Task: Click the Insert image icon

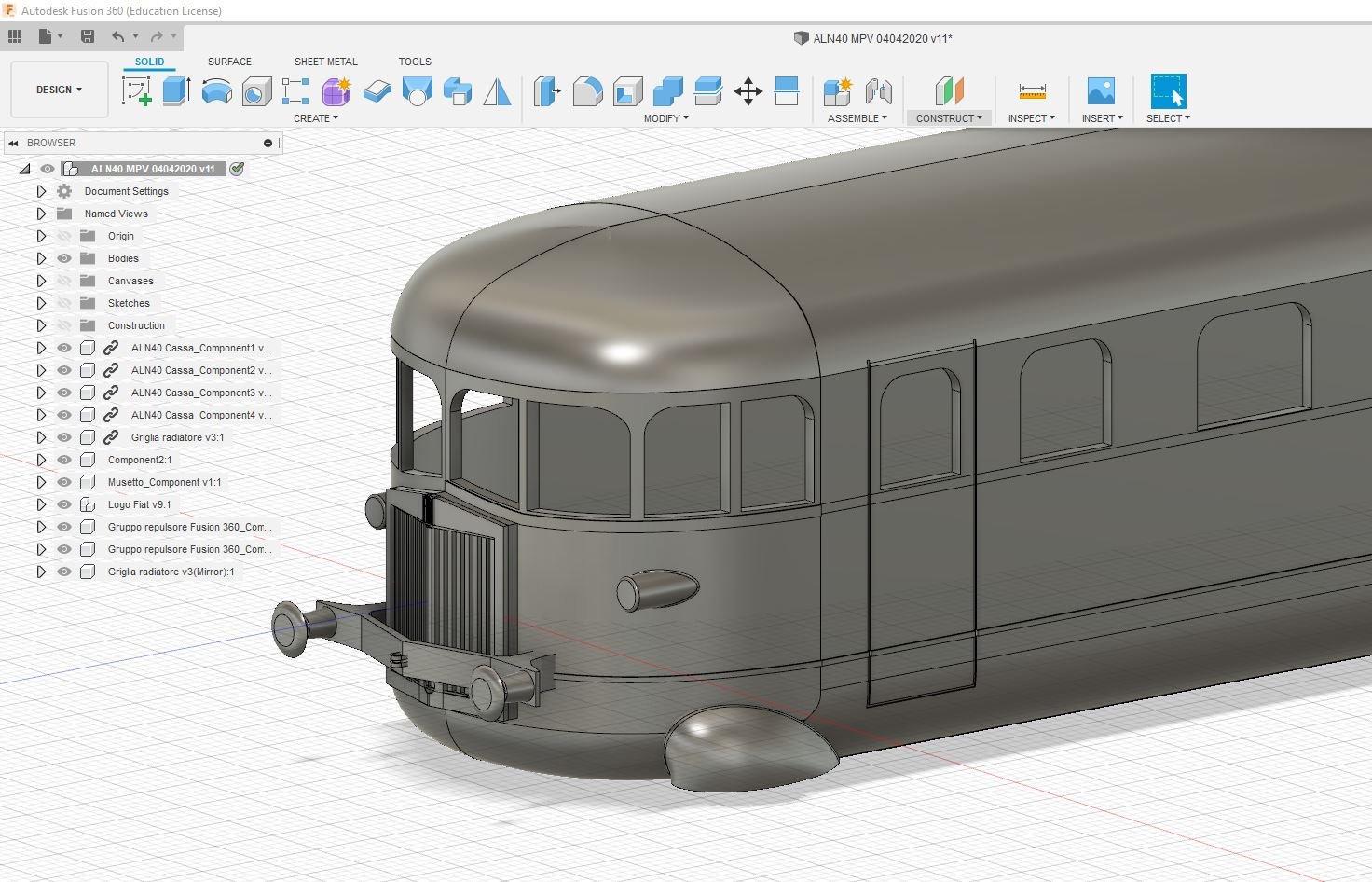Action: 1101,91
